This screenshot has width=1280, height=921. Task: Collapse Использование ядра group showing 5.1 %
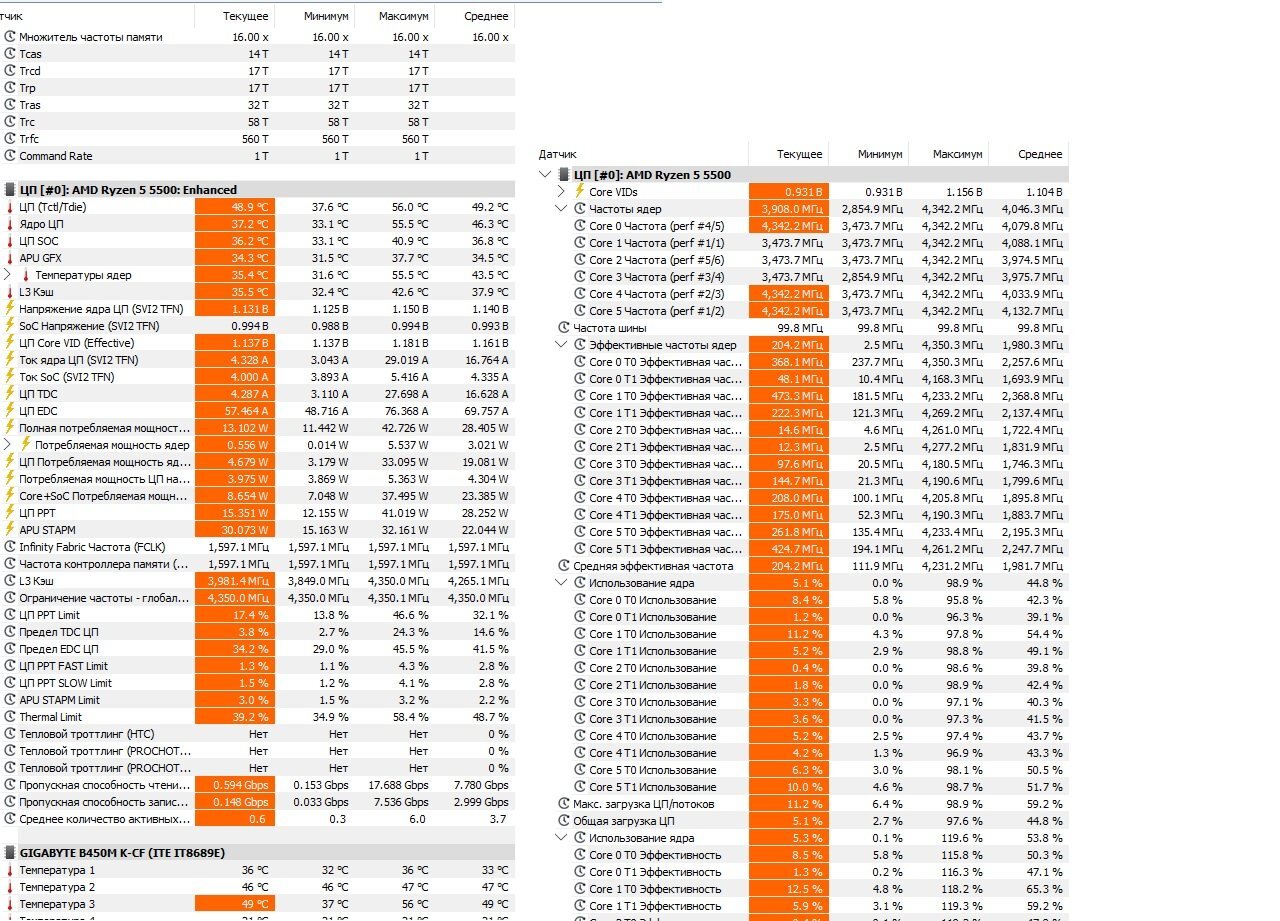click(x=561, y=583)
